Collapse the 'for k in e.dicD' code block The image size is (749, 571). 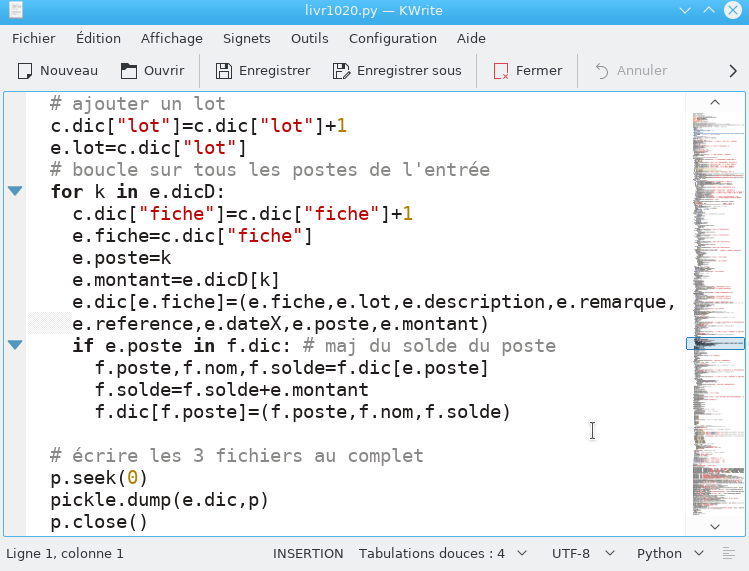(x=15, y=191)
